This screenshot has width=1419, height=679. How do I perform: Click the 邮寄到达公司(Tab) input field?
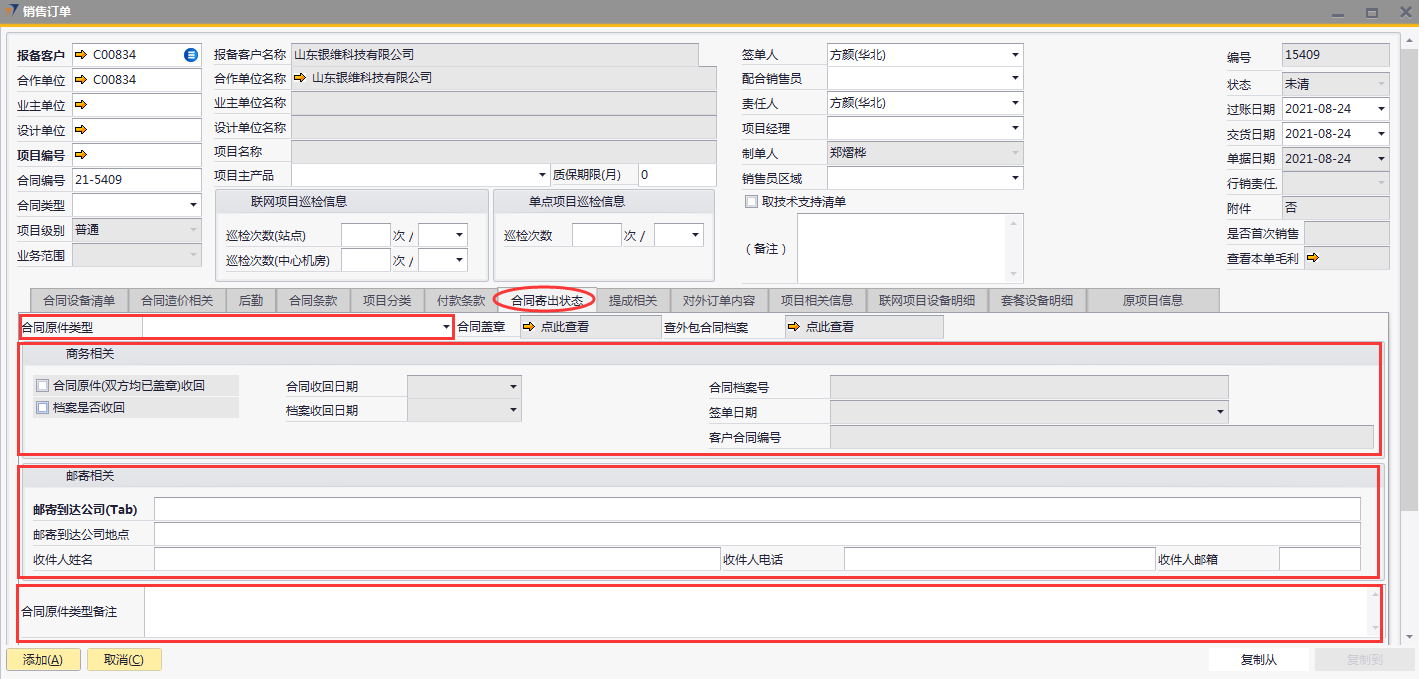point(756,510)
